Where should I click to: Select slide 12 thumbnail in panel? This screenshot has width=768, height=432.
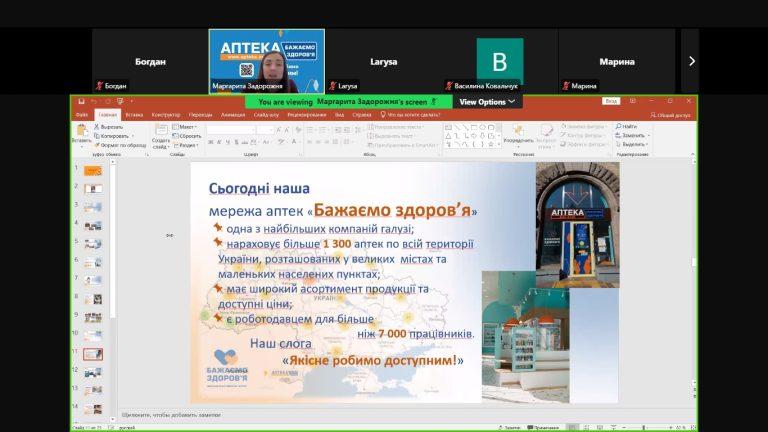[93, 373]
